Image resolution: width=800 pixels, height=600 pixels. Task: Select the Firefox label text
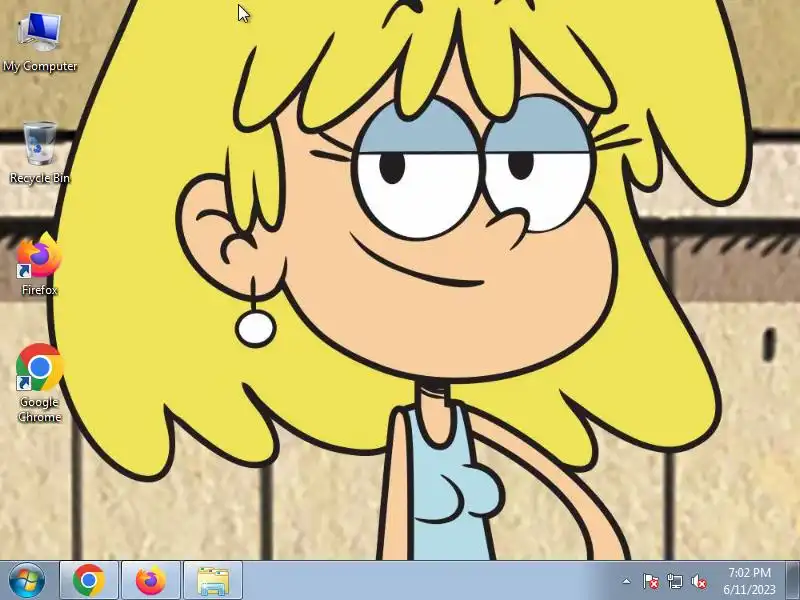[x=39, y=290]
